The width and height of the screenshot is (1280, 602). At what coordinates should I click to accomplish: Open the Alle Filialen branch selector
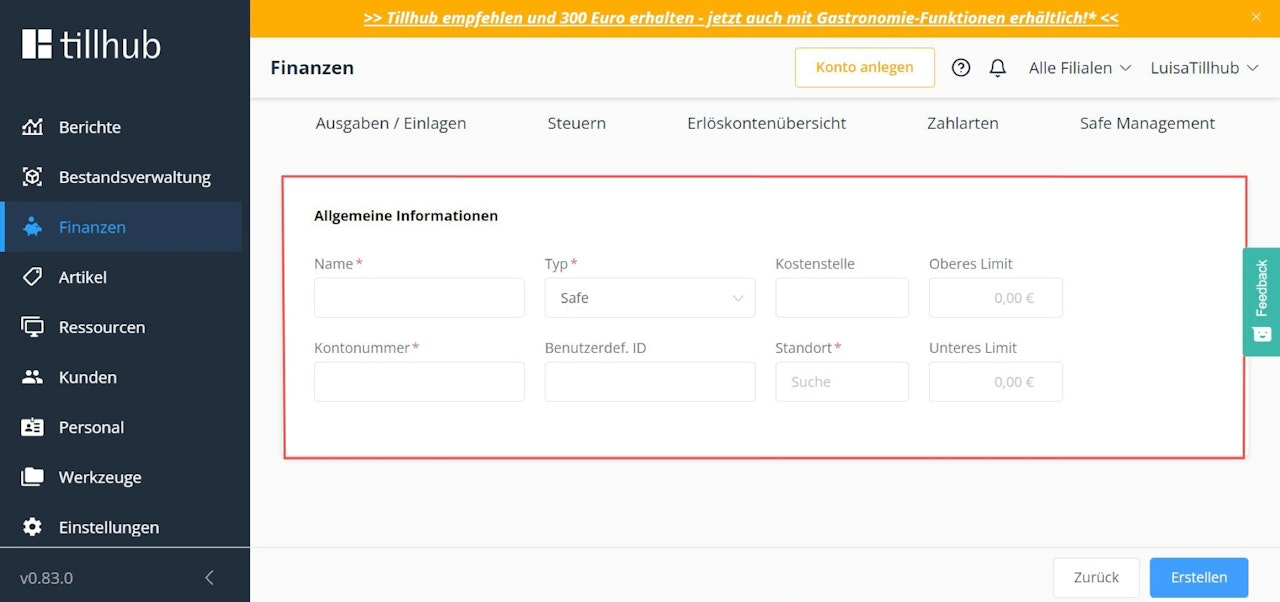1079,68
